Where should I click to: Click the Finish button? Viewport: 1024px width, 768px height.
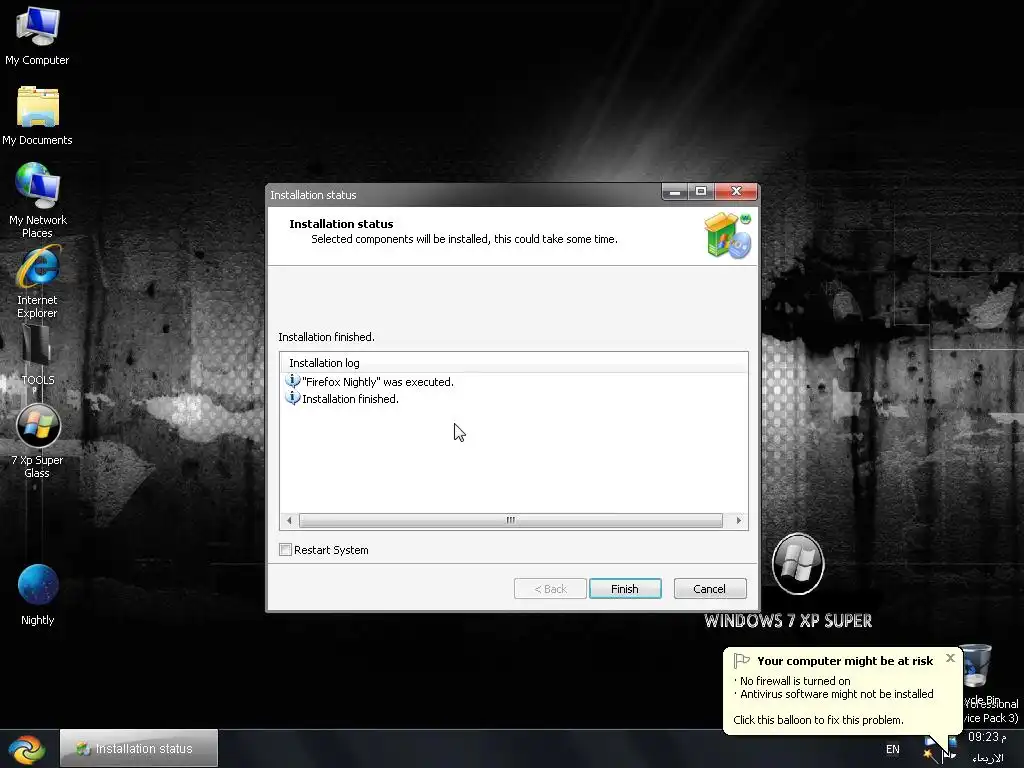(x=625, y=588)
